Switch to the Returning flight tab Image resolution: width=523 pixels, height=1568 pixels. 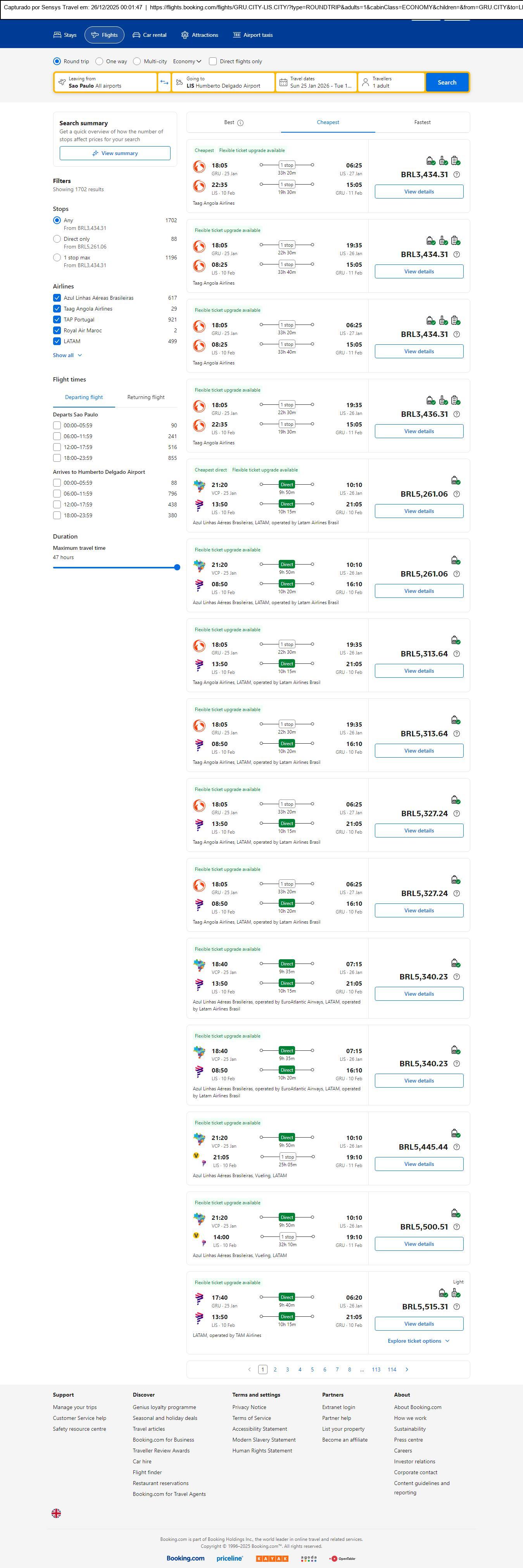145,397
